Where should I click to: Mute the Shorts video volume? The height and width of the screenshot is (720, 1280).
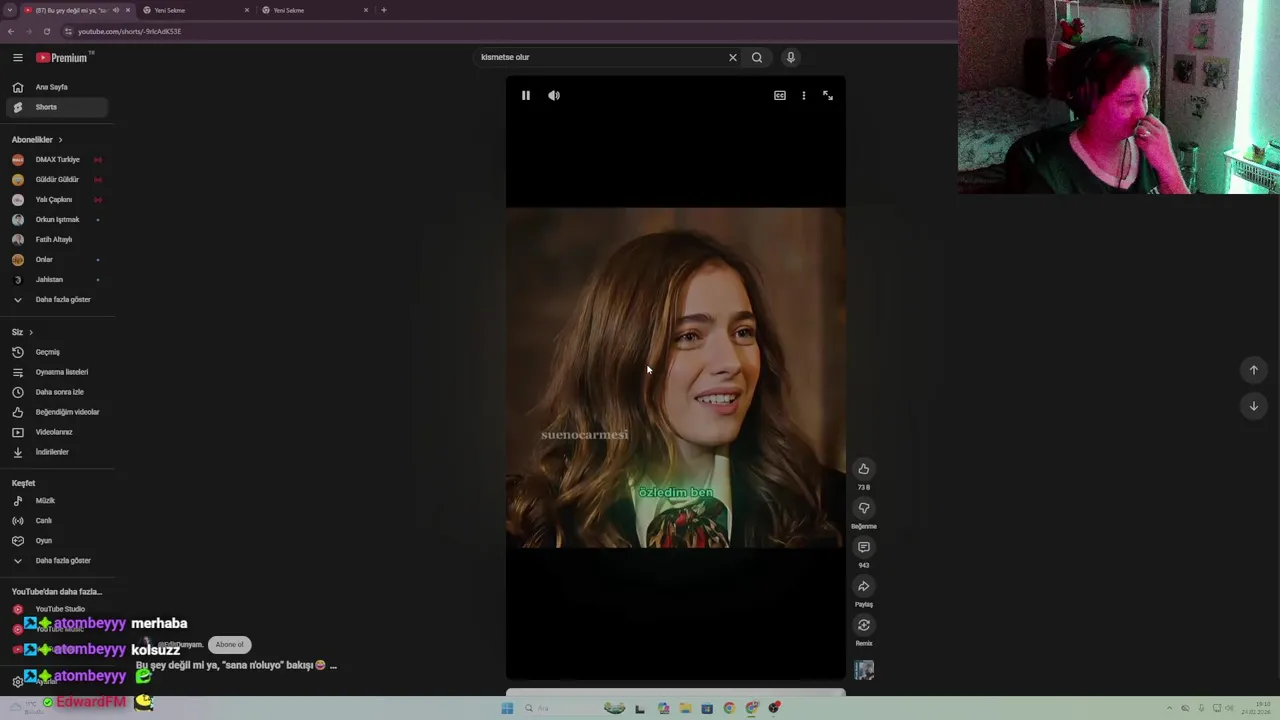coord(554,96)
